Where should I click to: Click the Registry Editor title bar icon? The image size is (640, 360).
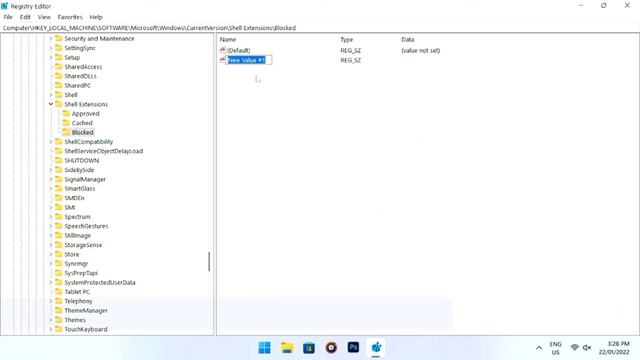pos(4,6)
